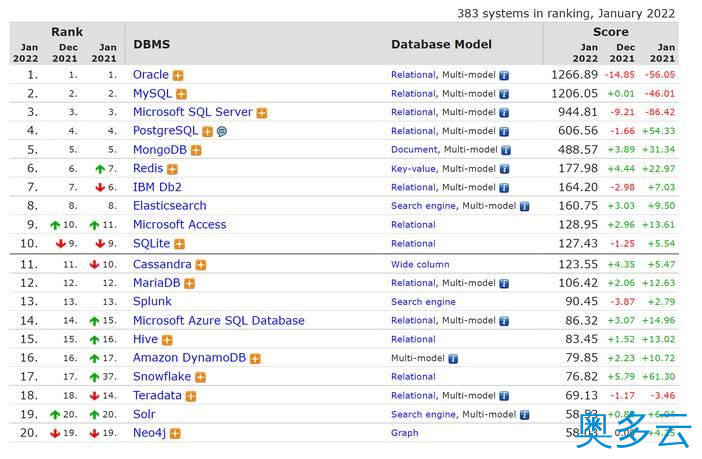Open the MariaDB link
This screenshot has height=459, width=702.
pos(157,283)
